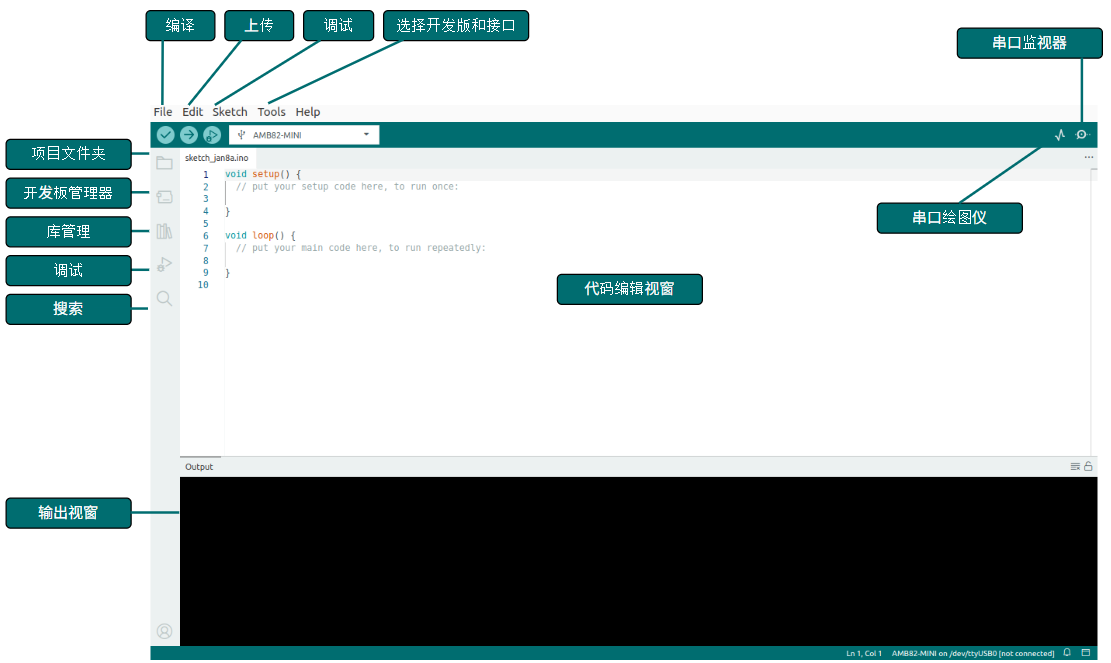Click the user account icon in sidebar
This screenshot has width=1111, height=663.
(x=164, y=631)
